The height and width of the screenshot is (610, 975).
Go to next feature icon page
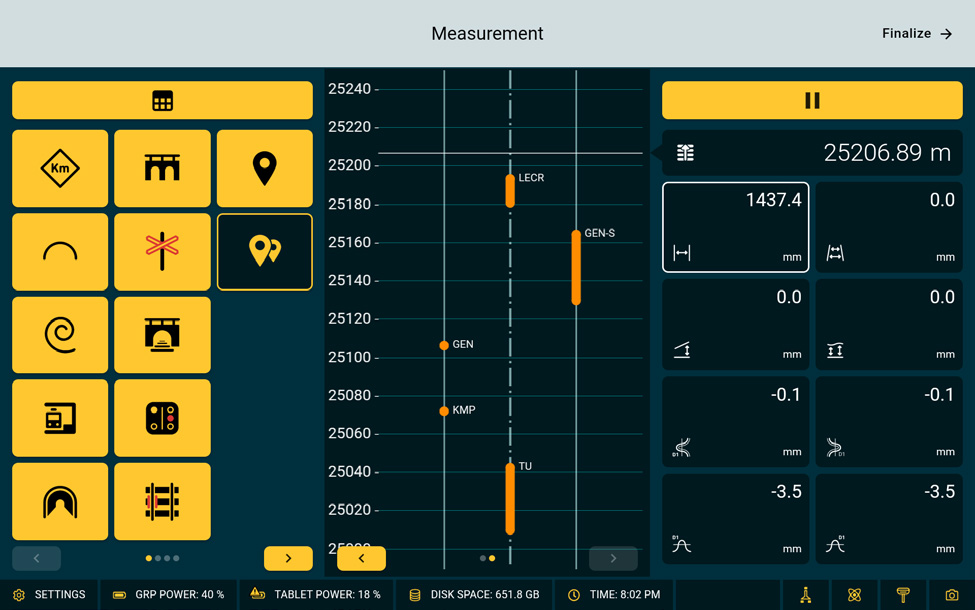(289, 558)
